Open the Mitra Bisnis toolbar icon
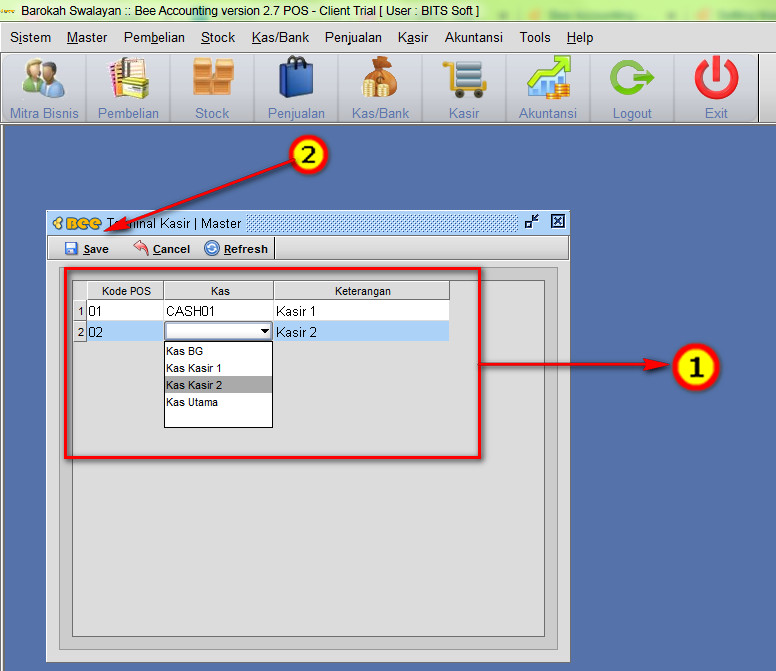Viewport: 776px width, 671px height. (44, 88)
